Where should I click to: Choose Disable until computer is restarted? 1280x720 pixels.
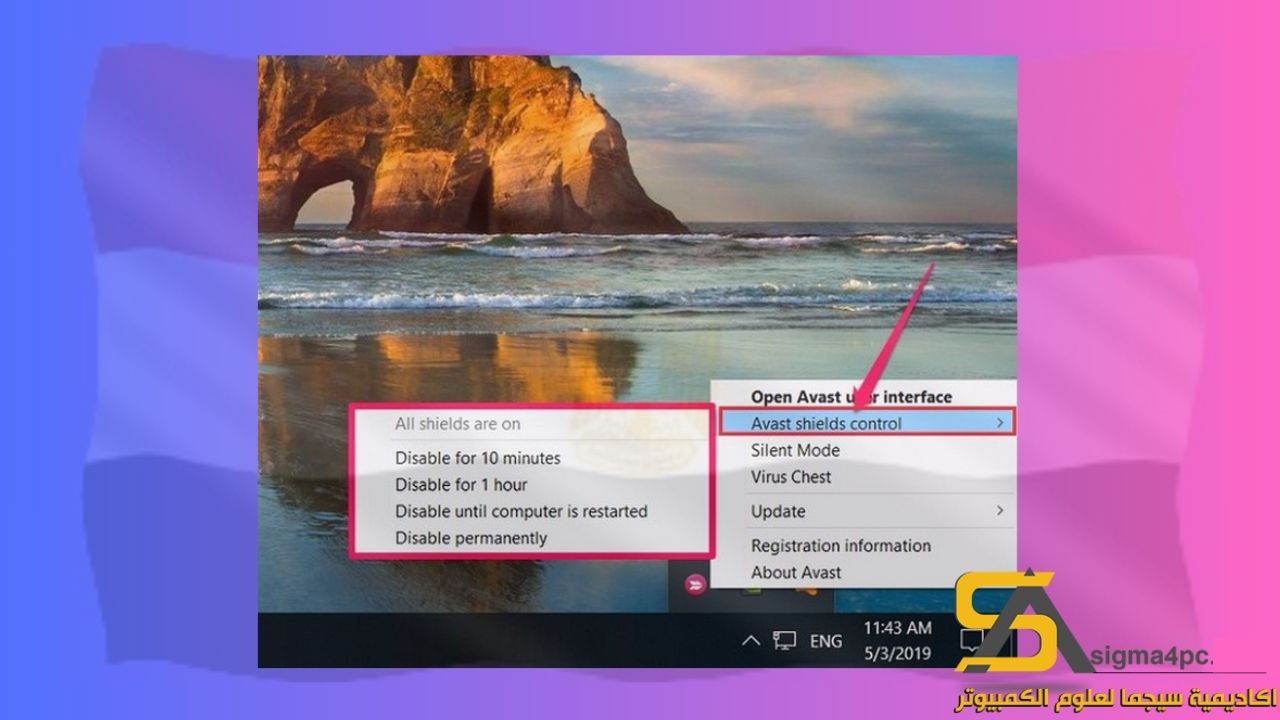(x=521, y=511)
